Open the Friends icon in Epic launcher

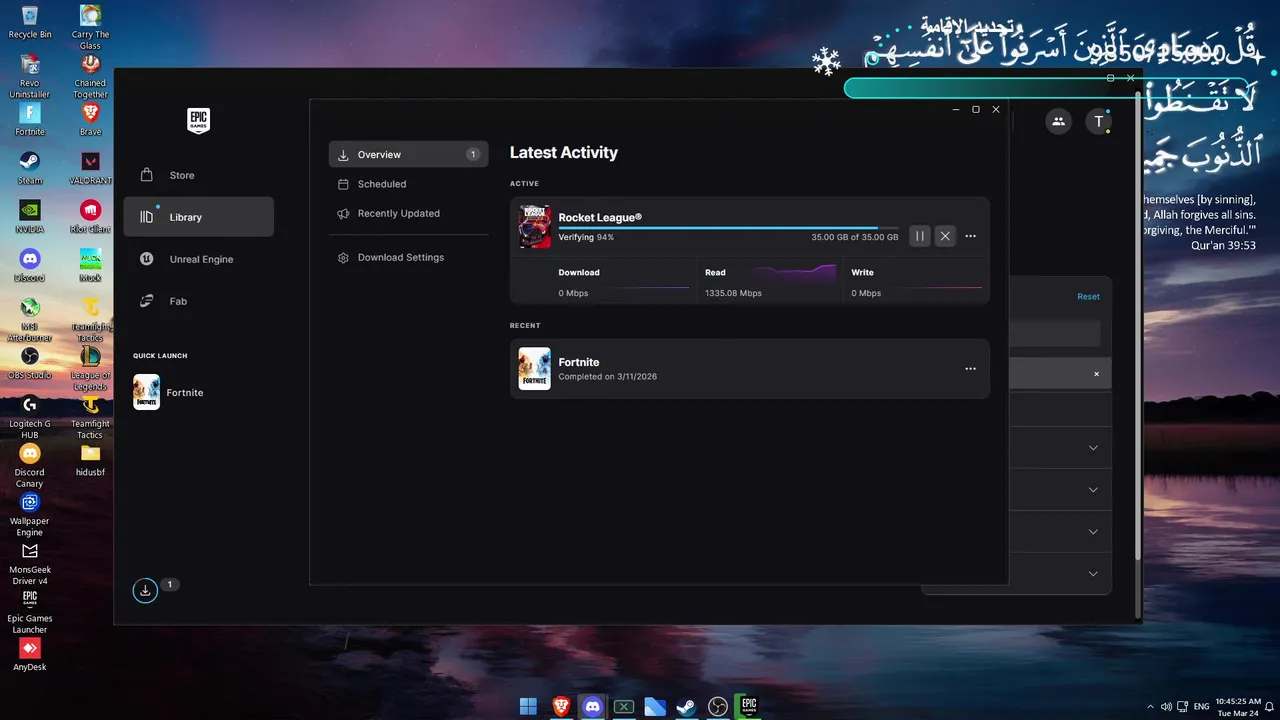1058,122
